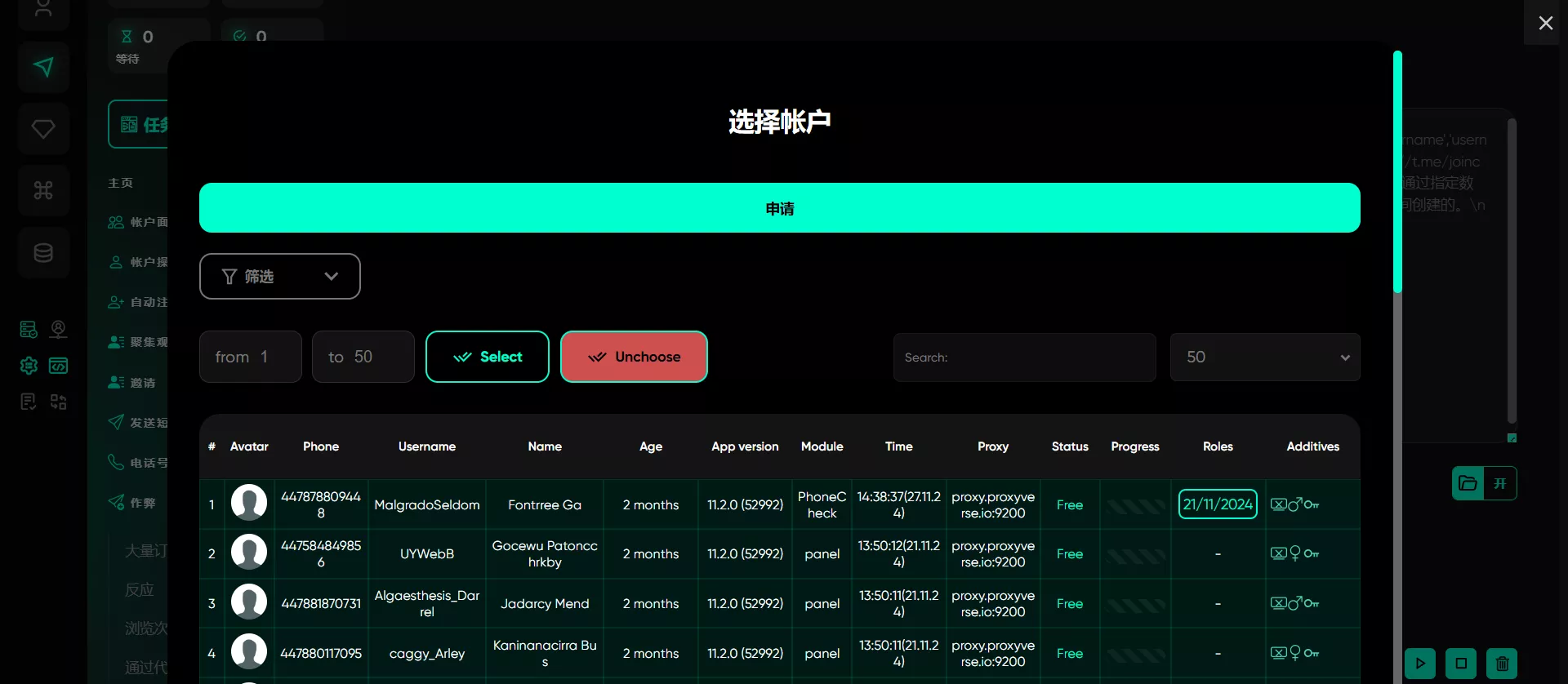Open the gear settings icon in left rail
This screenshot has height=684, width=1568.
click(29, 366)
